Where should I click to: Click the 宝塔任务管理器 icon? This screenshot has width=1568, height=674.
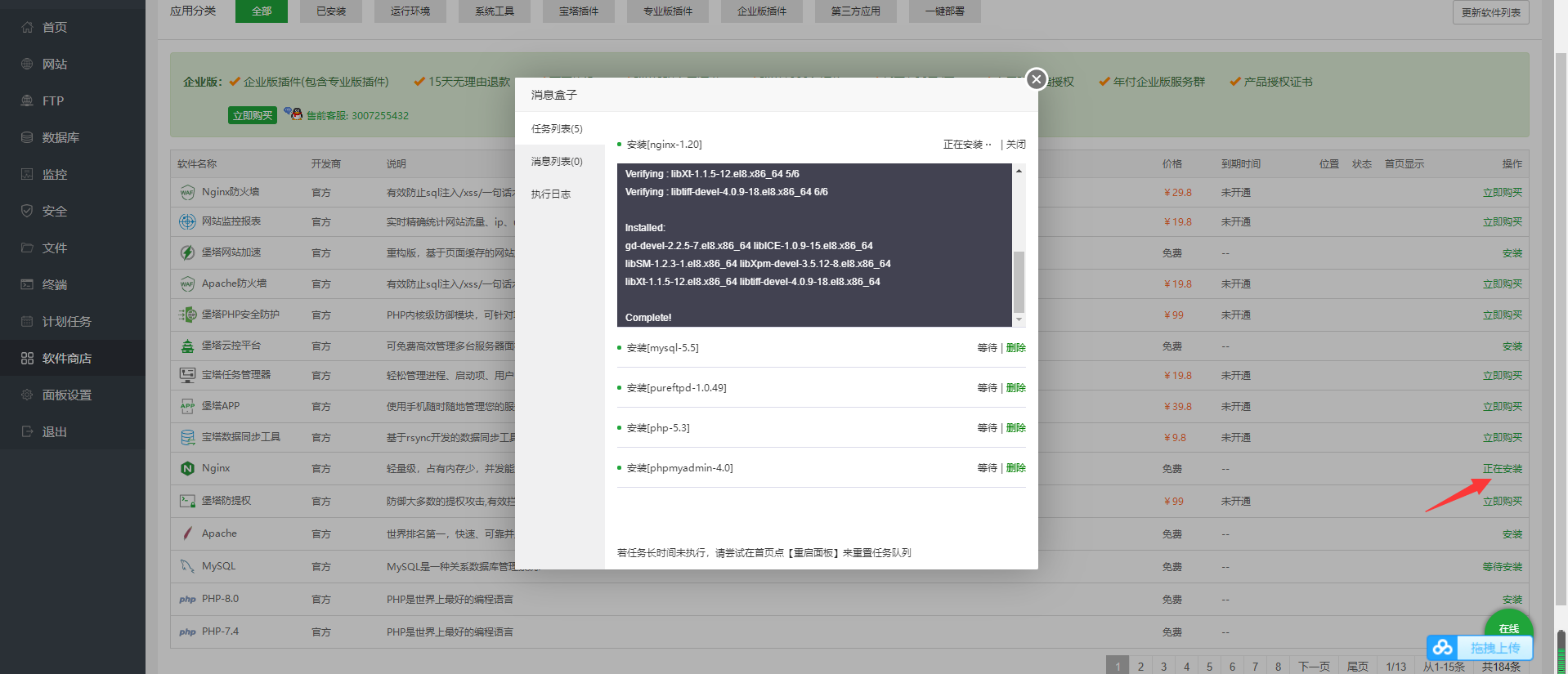(187, 375)
